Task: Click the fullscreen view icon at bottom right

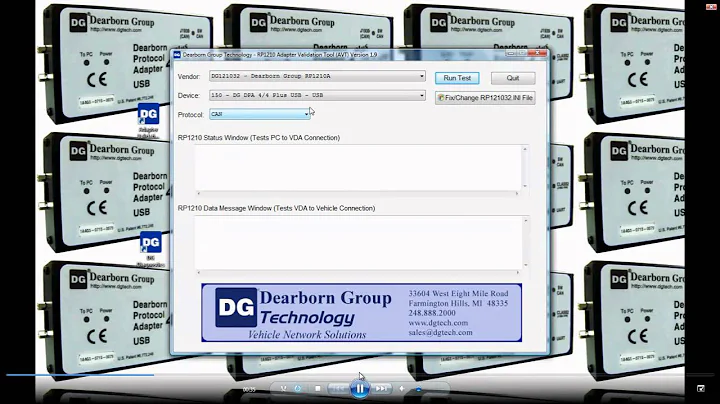Action: coord(701,388)
